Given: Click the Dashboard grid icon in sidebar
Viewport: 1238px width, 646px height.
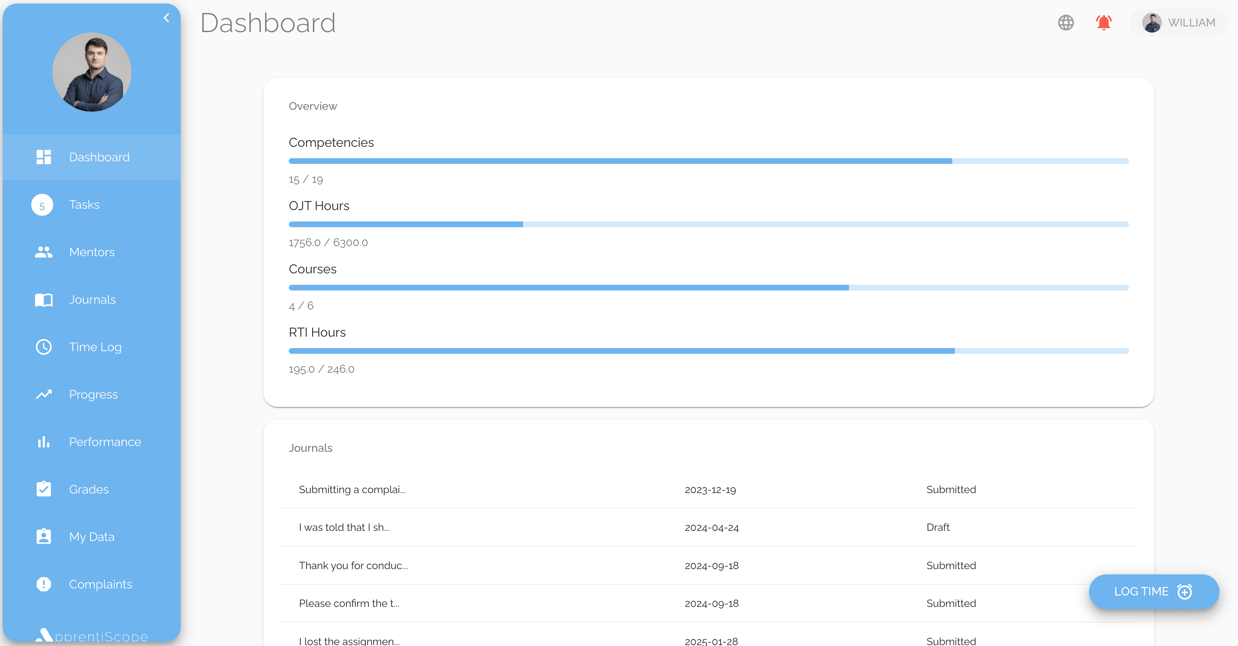Looking at the screenshot, I should (44, 157).
